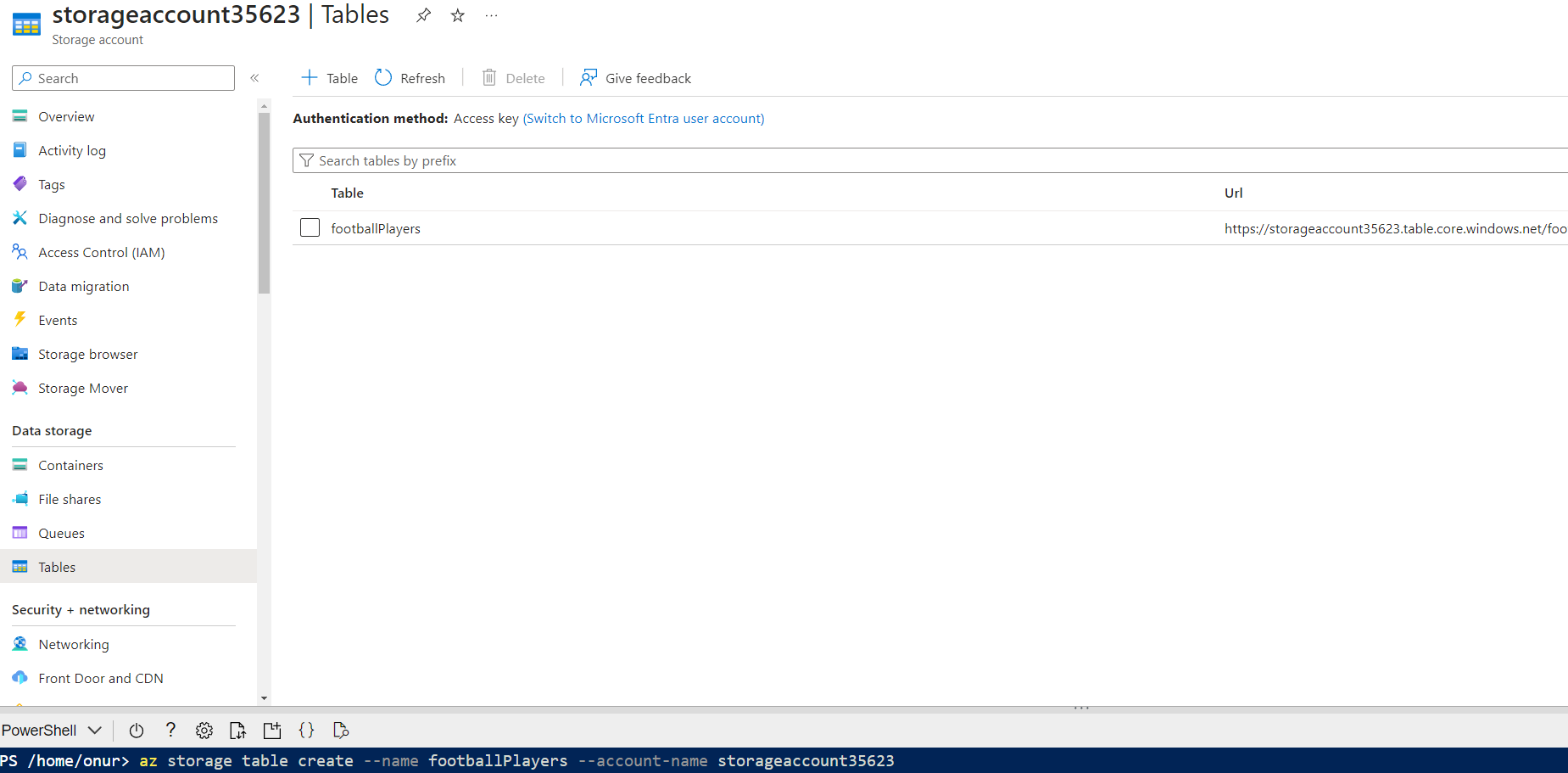Mark page as favorite with star icon
1568x773 pixels.
[x=458, y=15]
